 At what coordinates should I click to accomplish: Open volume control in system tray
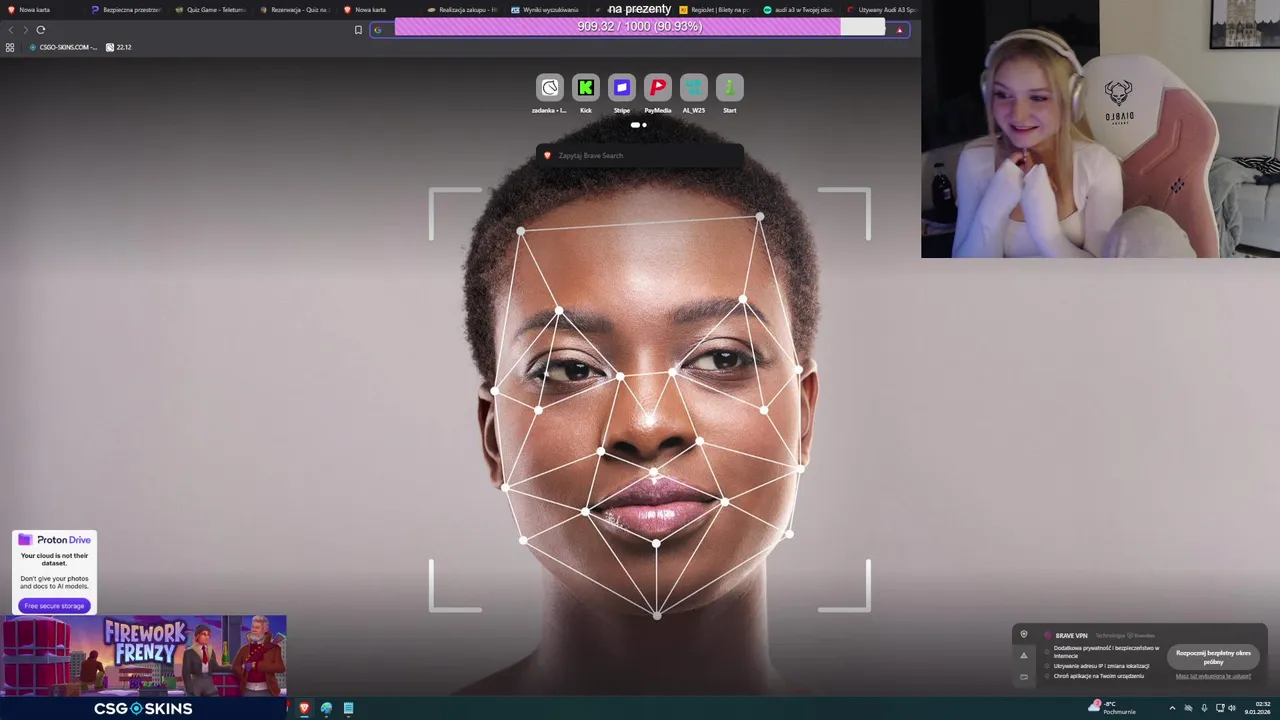[x=1233, y=708]
